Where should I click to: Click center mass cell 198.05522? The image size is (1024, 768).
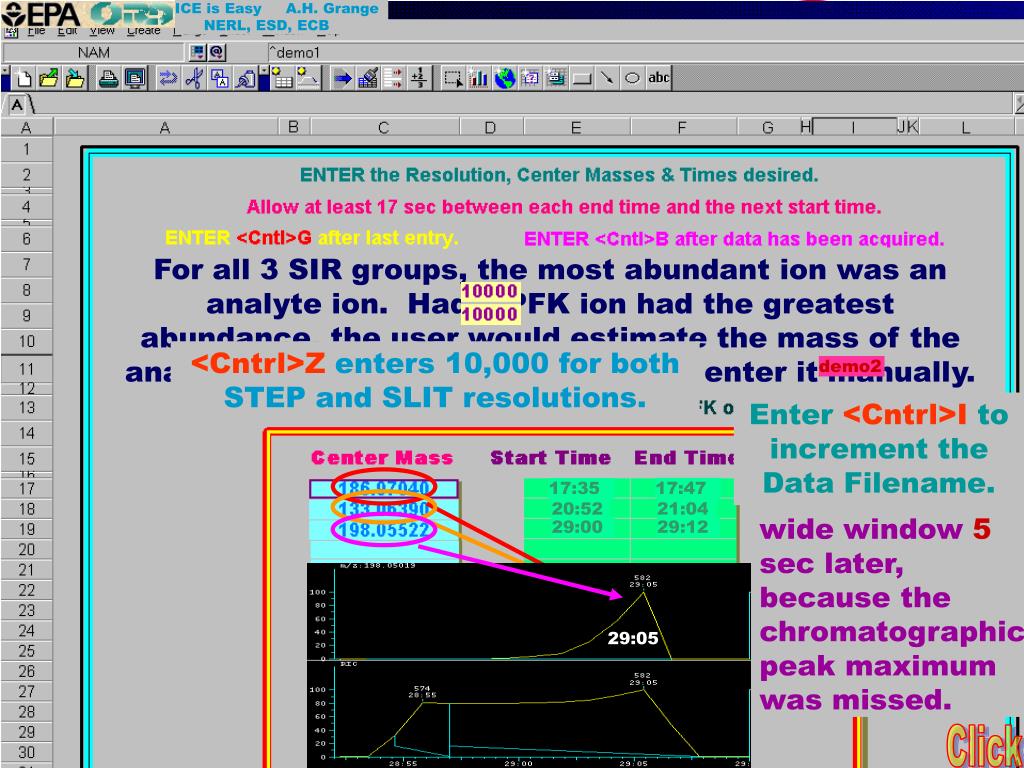click(384, 529)
